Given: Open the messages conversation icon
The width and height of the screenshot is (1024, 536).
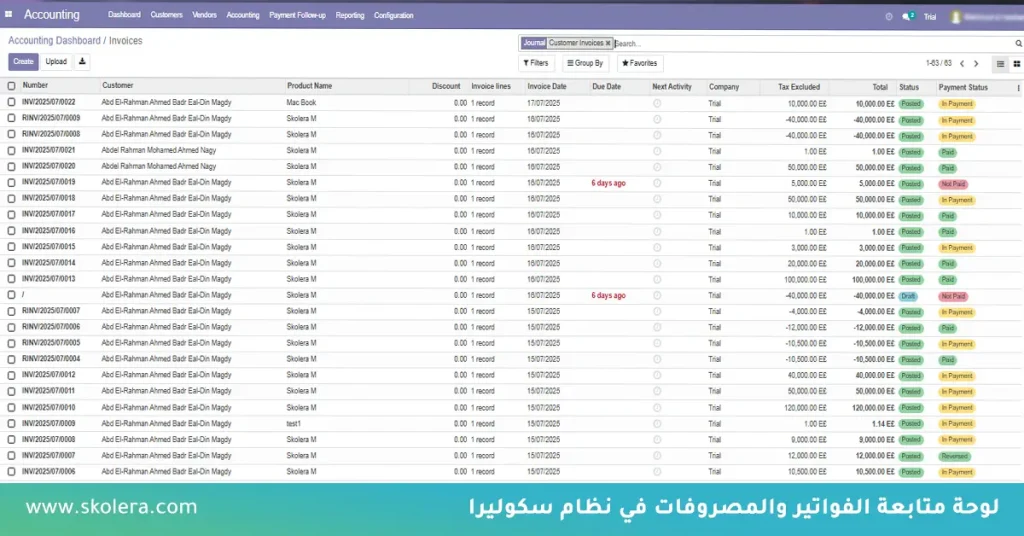Looking at the screenshot, I should (908, 16).
